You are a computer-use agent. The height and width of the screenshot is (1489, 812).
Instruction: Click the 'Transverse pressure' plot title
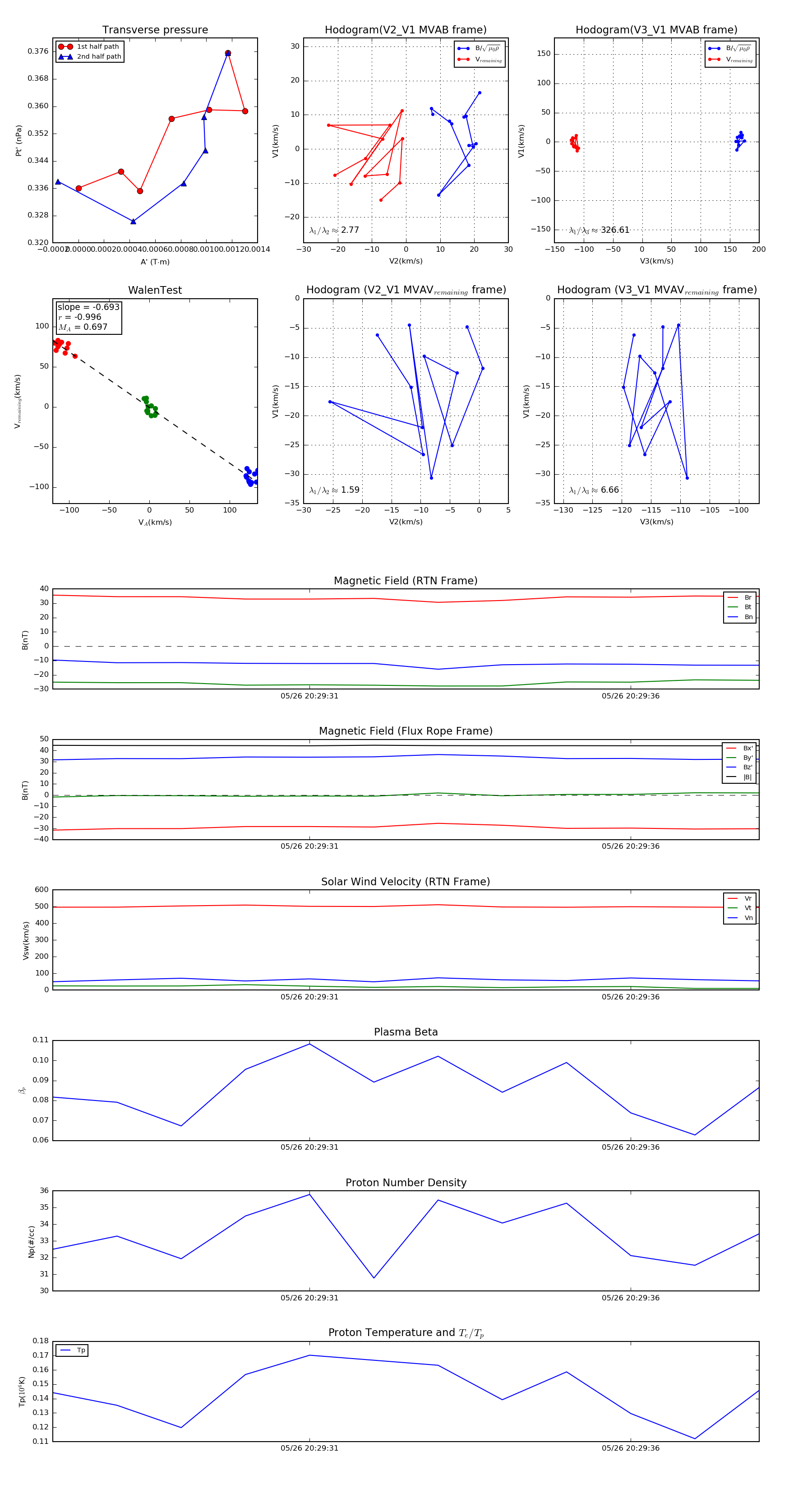pos(155,29)
